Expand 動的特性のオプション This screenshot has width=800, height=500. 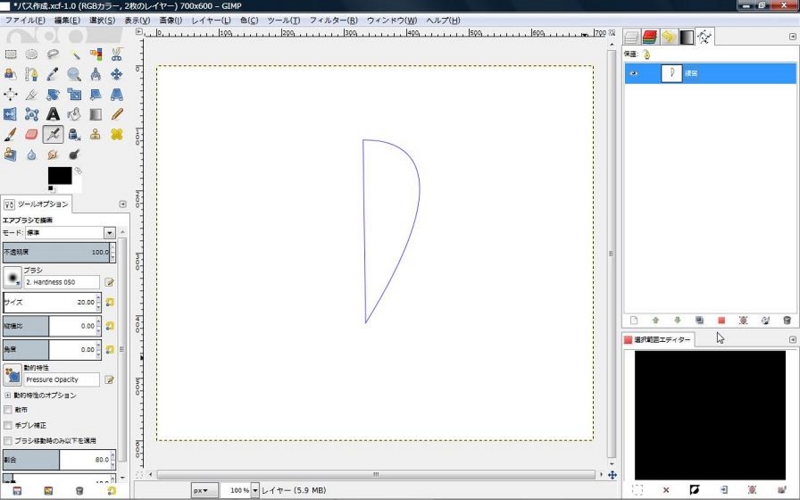tap(7, 395)
